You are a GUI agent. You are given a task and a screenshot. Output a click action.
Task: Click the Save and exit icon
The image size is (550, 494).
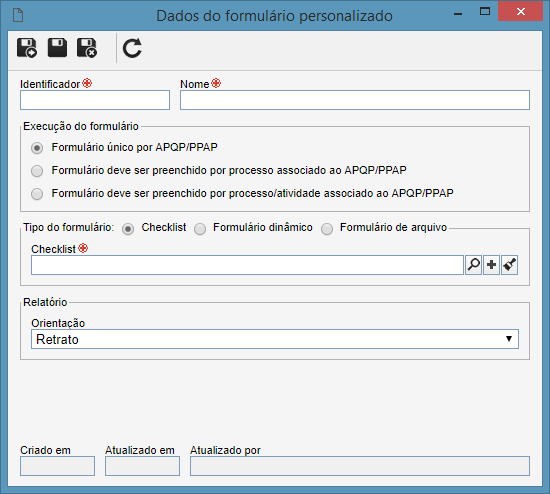[87, 48]
